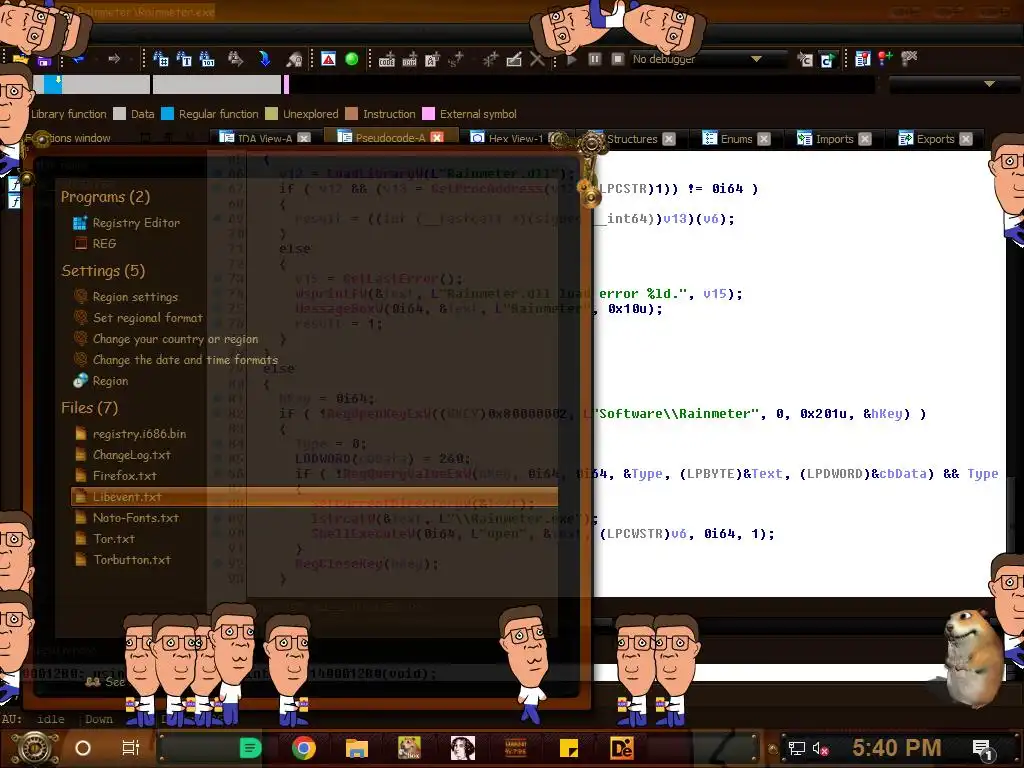
Task: Open the yellow sticky notes taskbar app
Action: (569, 748)
